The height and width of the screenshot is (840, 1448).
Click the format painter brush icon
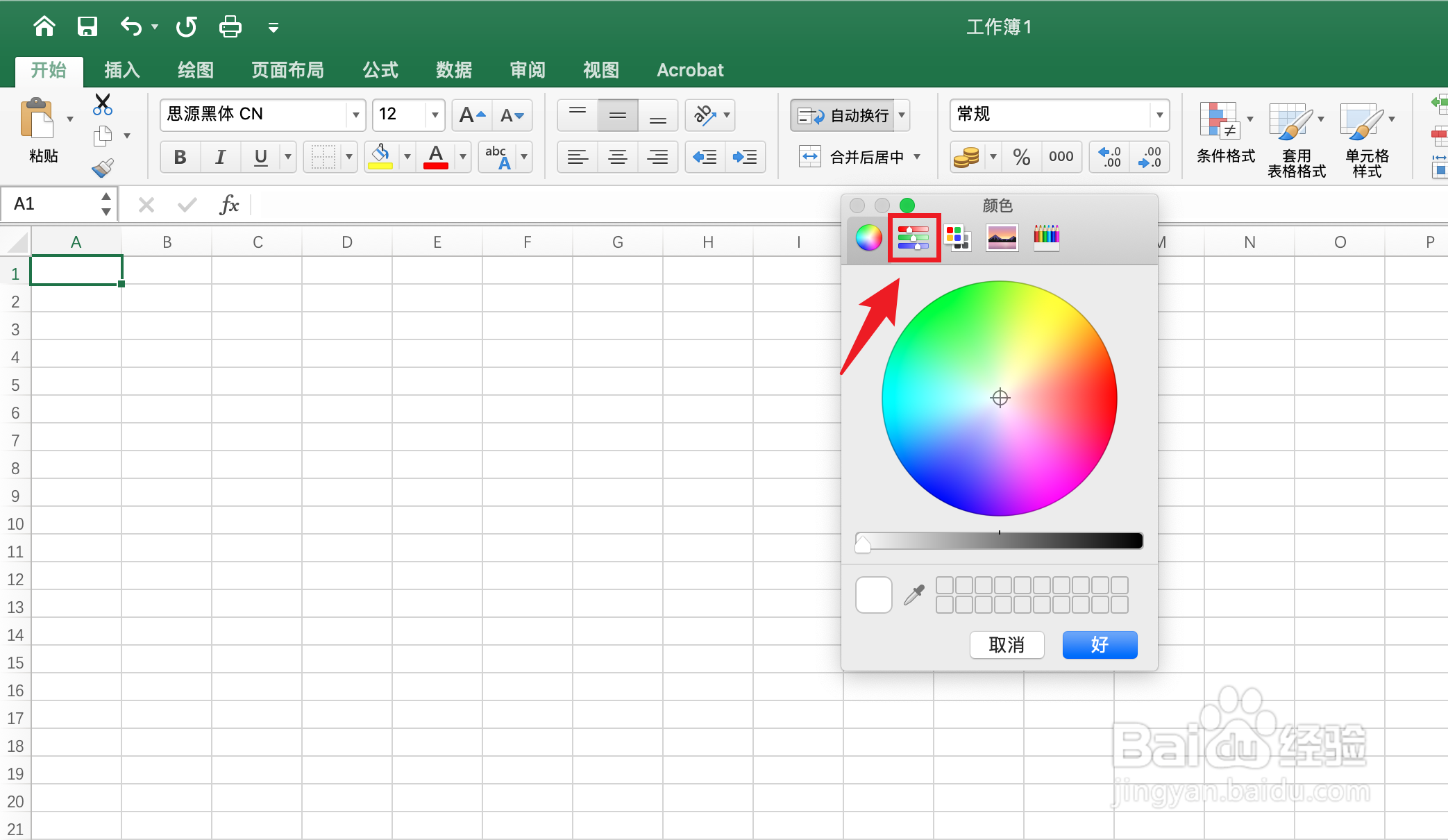click(103, 168)
